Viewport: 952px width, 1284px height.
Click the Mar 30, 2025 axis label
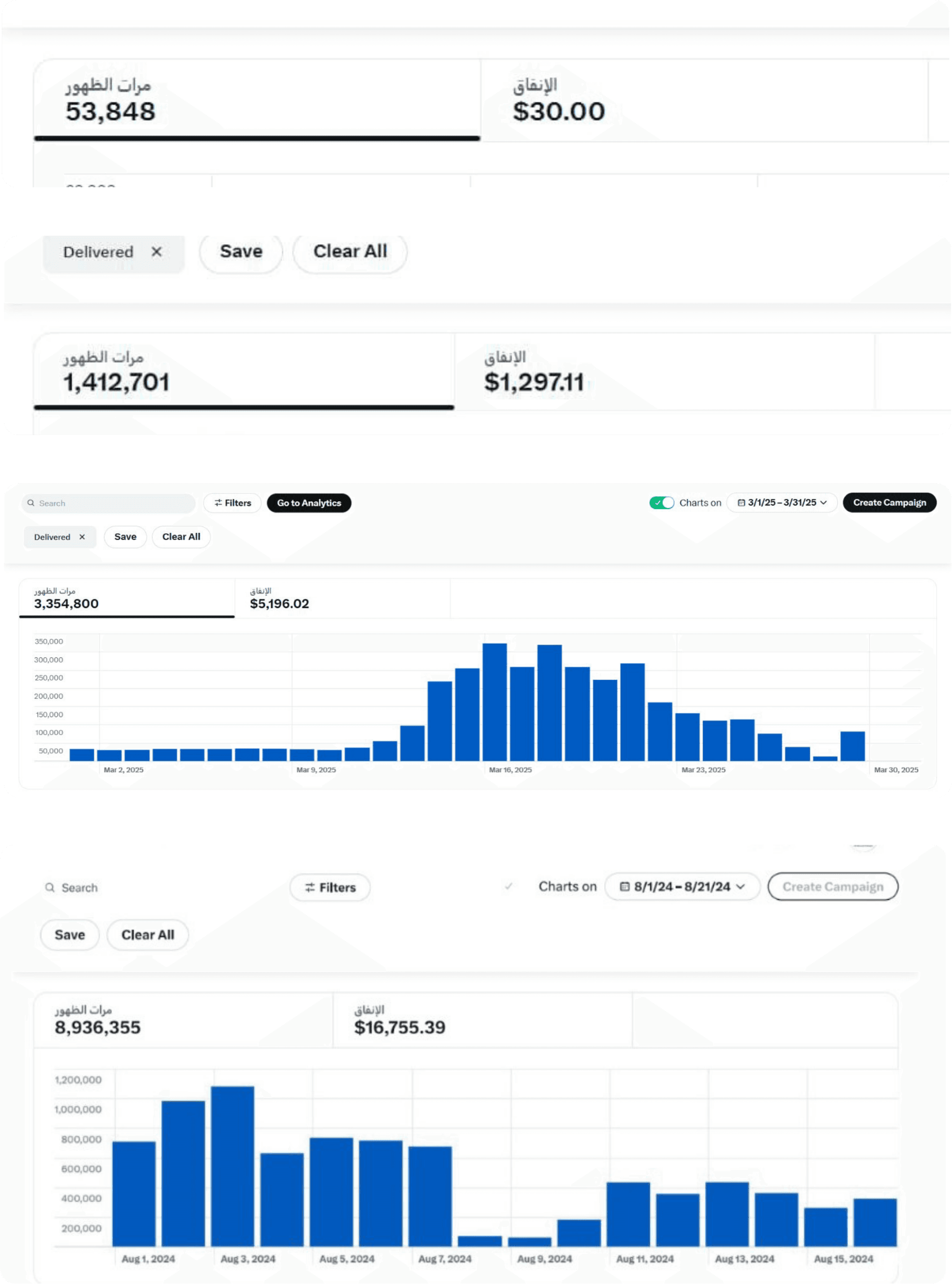[x=895, y=770]
